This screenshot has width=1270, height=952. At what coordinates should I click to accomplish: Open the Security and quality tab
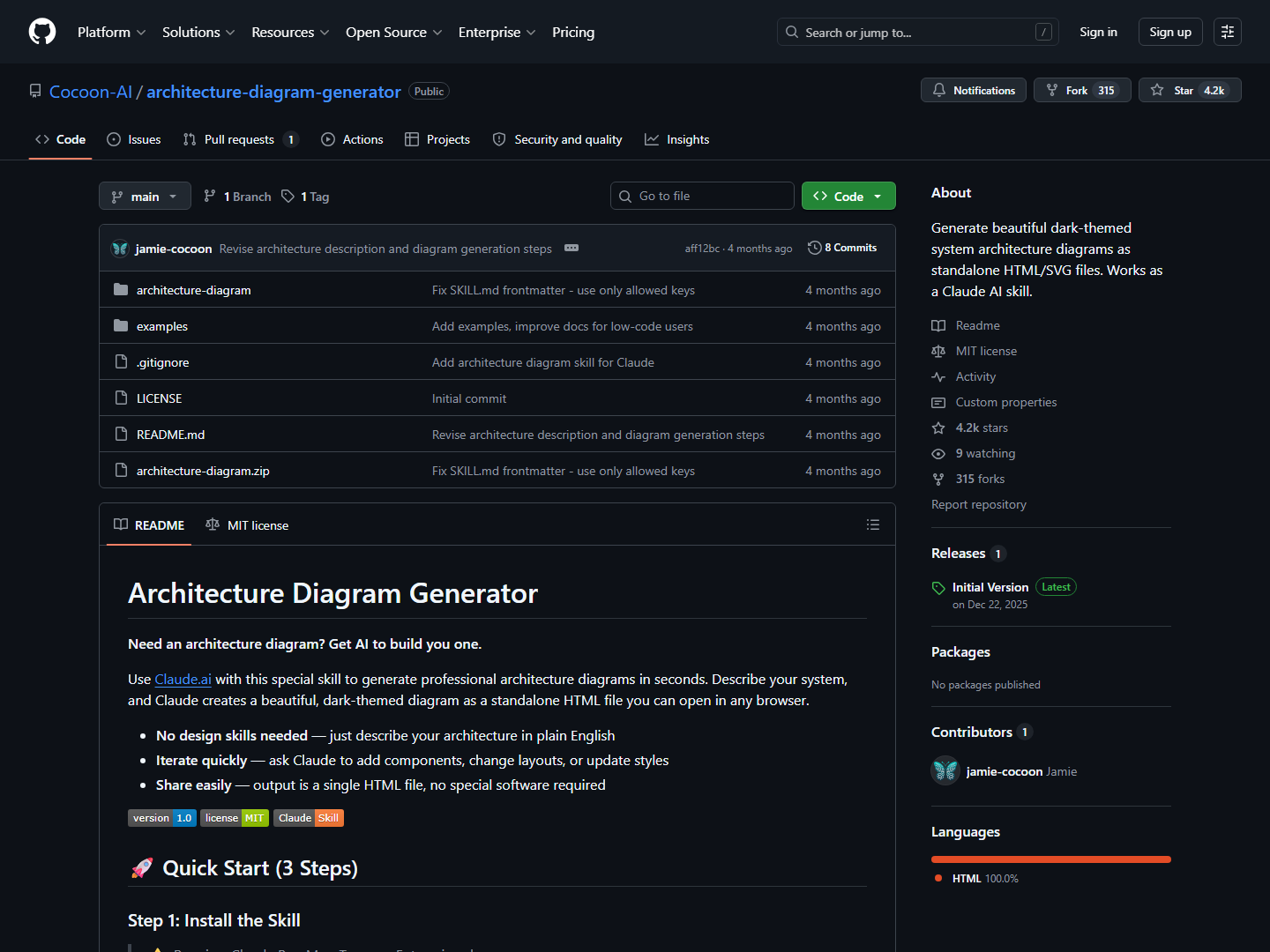click(557, 139)
